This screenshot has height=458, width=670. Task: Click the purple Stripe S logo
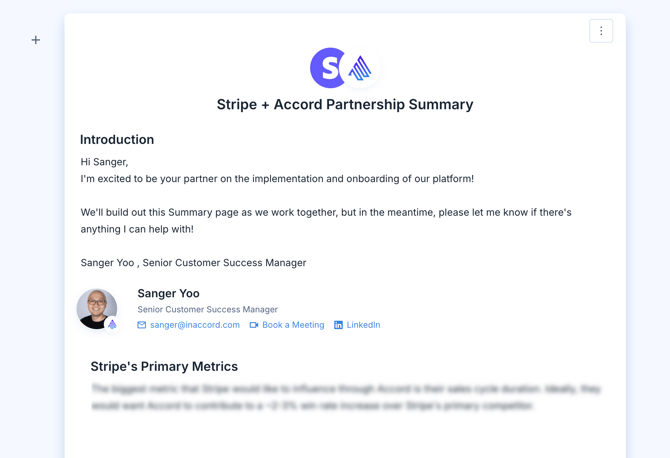pyautogui.click(x=327, y=68)
